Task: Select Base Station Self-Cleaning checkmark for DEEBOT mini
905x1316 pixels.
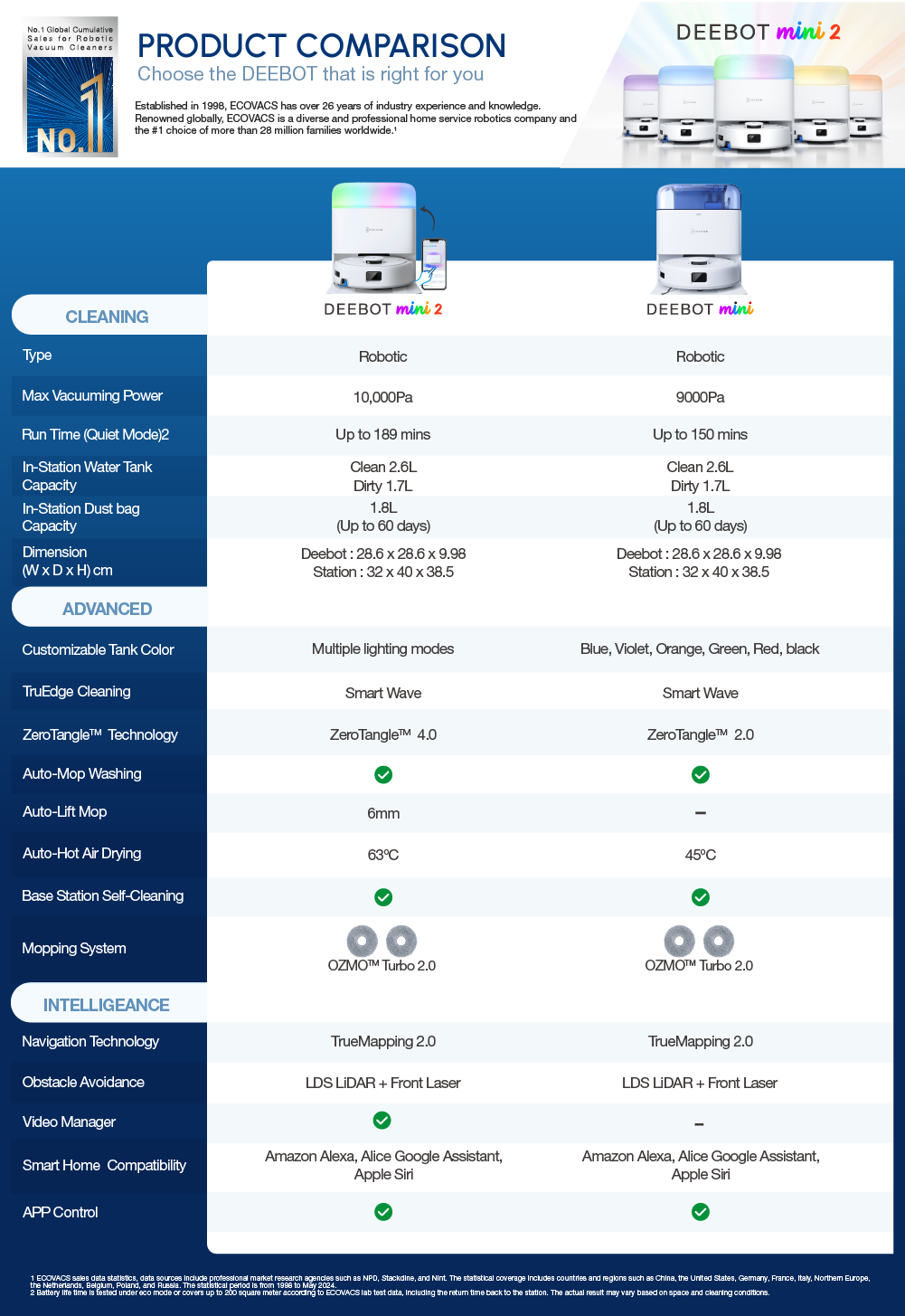Action: pyautogui.click(x=701, y=897)
